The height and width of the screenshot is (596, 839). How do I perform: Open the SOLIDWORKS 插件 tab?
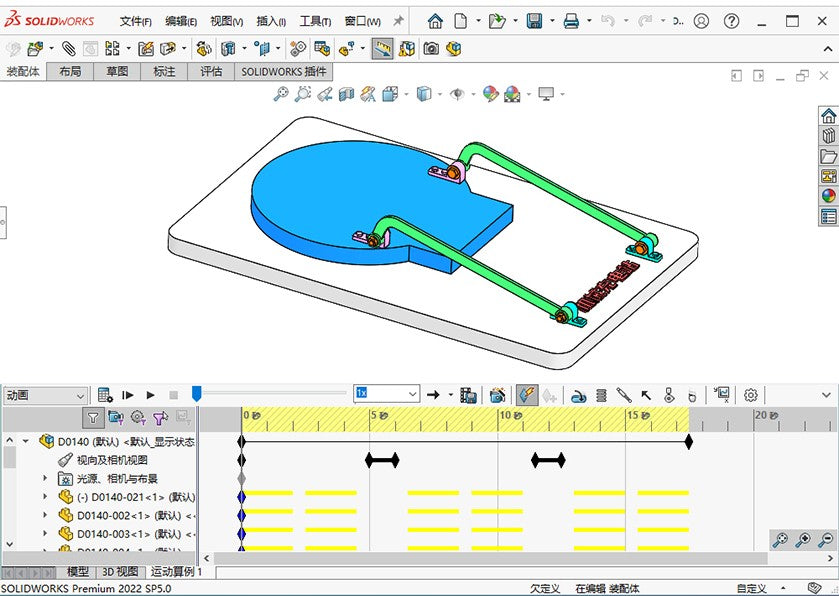(284, 72)
